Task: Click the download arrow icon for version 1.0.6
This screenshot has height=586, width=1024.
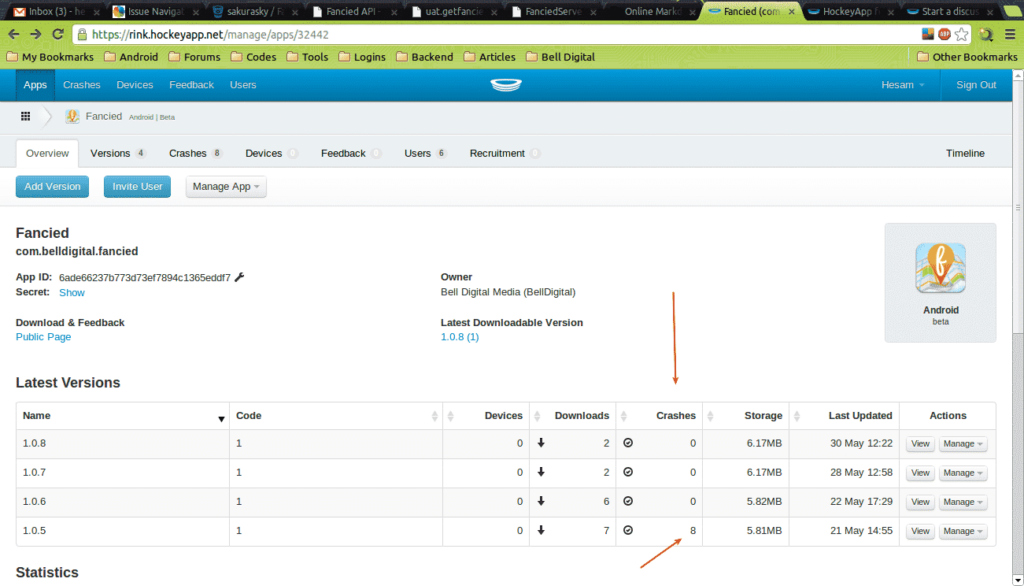Action: point(541,501)
